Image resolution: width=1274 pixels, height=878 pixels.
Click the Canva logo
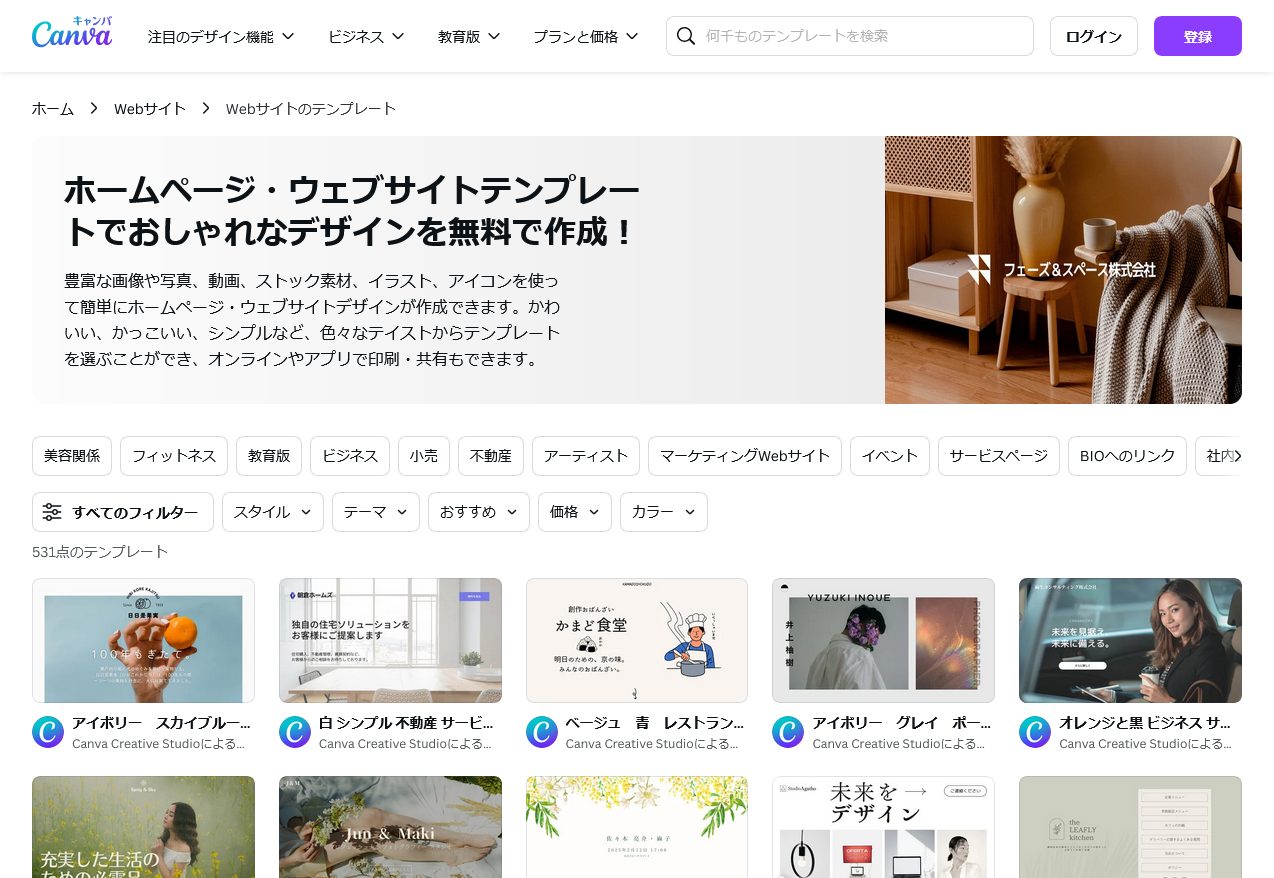coord(72,33)
